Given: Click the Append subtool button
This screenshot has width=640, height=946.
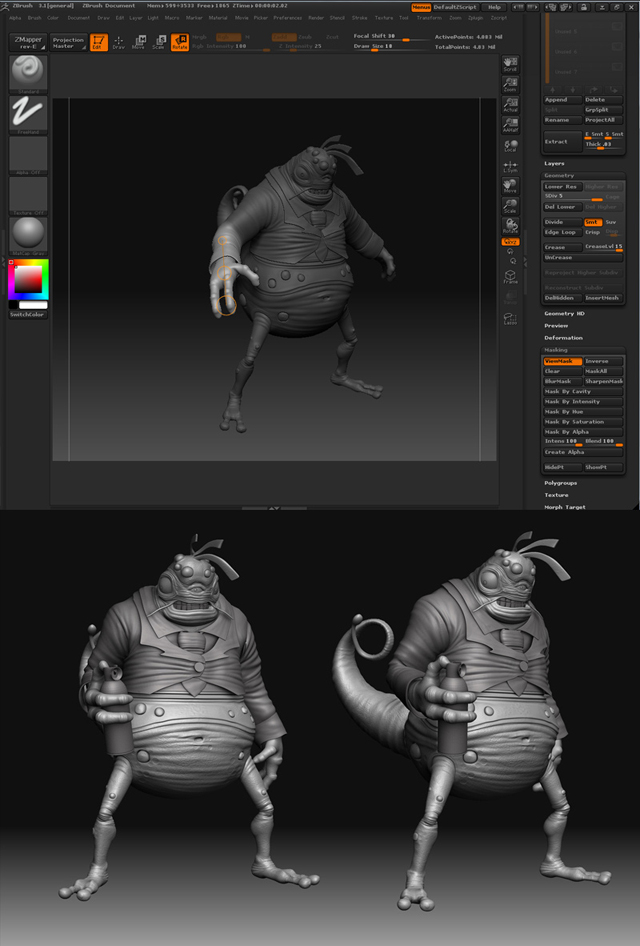Looking at the screenshot, I should tap(562, 100).
